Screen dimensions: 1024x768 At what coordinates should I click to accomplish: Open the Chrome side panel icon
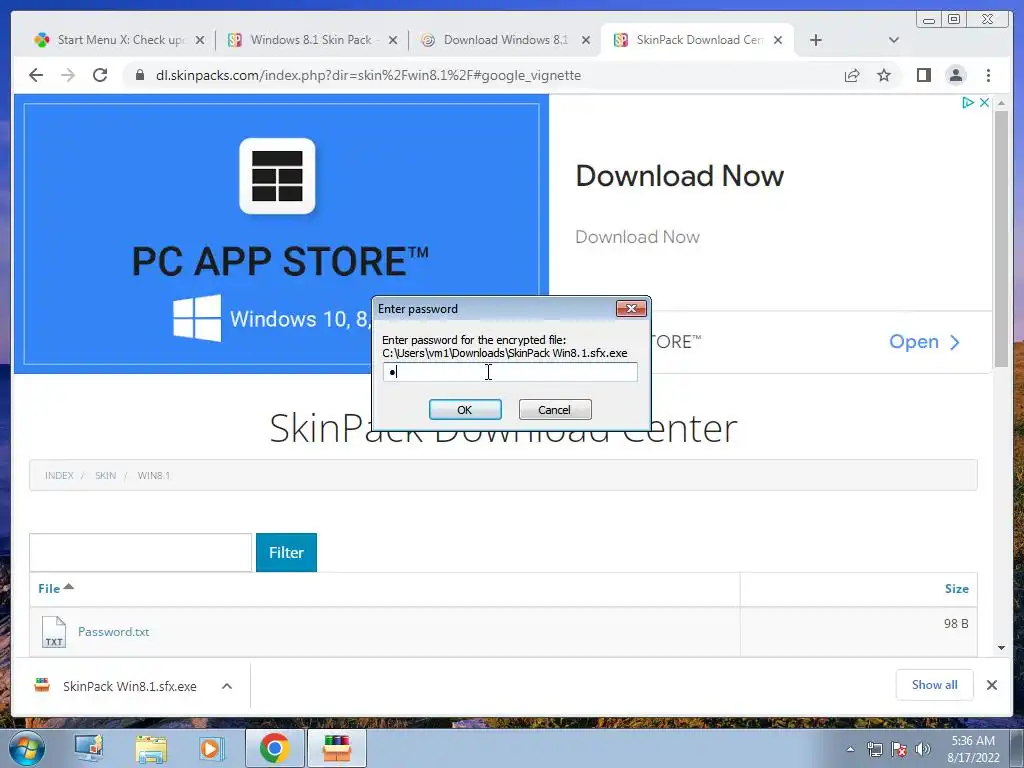click(923, 75)
